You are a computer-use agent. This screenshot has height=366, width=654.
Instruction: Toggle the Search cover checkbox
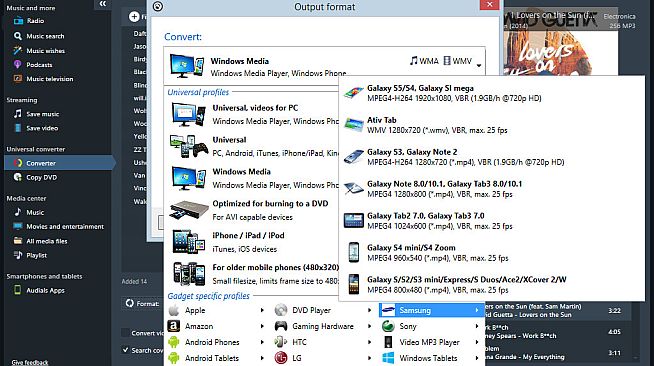point(125,350)
